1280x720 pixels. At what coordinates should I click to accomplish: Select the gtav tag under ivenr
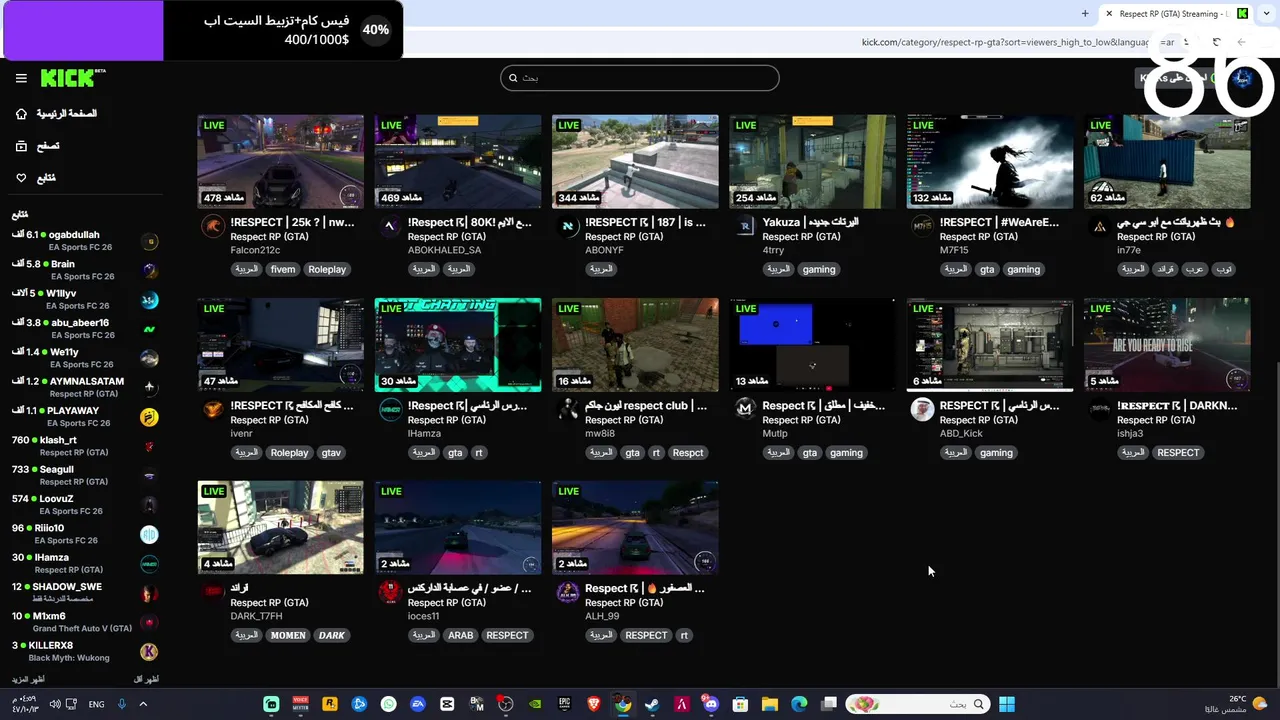tap(331, 452)
